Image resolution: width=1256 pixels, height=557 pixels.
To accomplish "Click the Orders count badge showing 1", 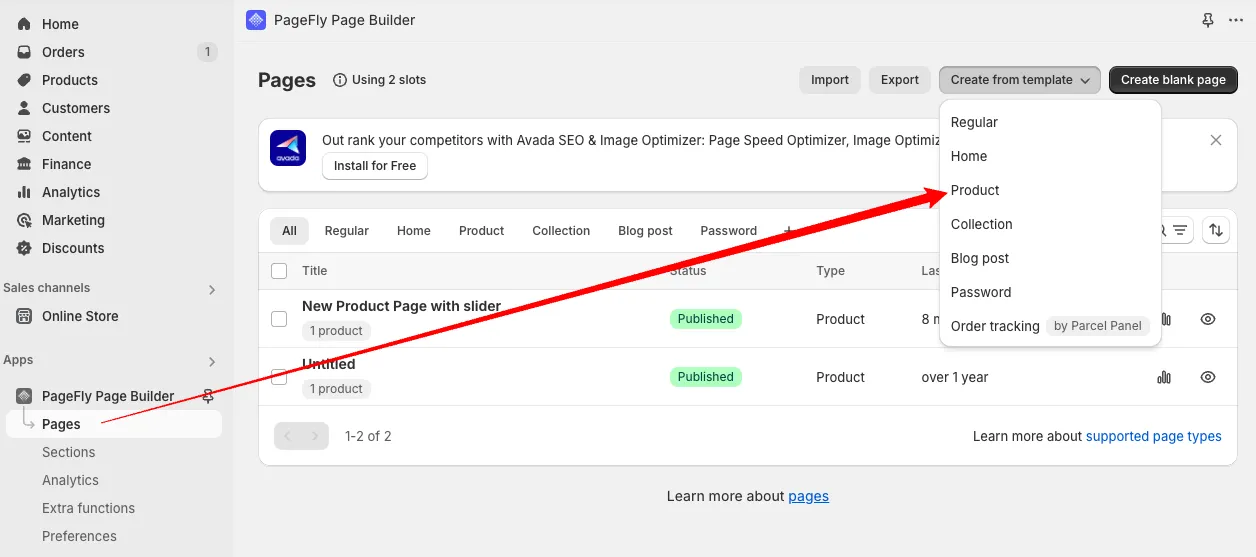I will coord(207,52).
